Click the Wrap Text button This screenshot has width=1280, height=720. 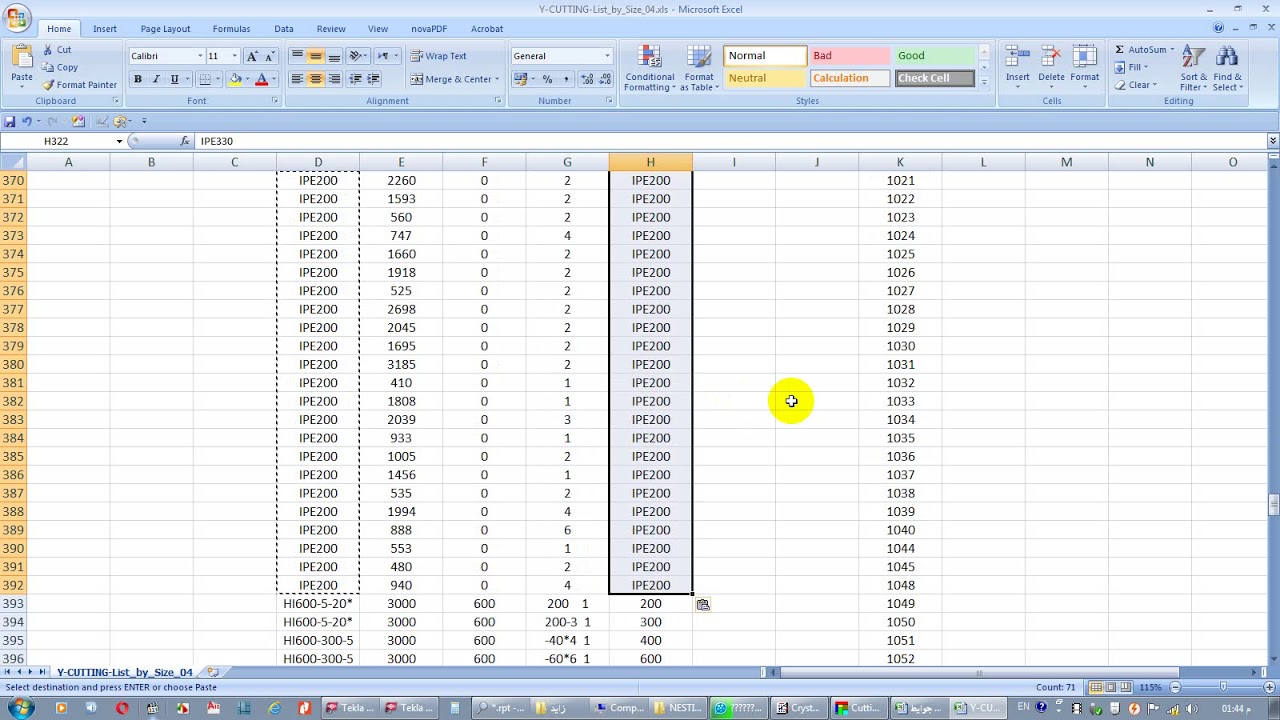(x=439, y=56)
